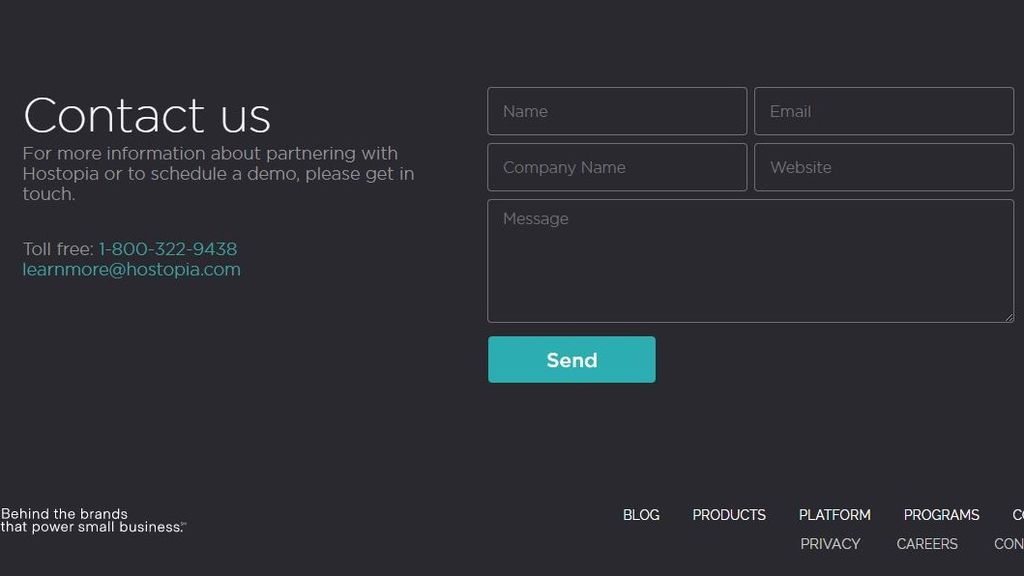Click the Contact us page heading
Screen dimensions: 1024x576
click(147, 115)
